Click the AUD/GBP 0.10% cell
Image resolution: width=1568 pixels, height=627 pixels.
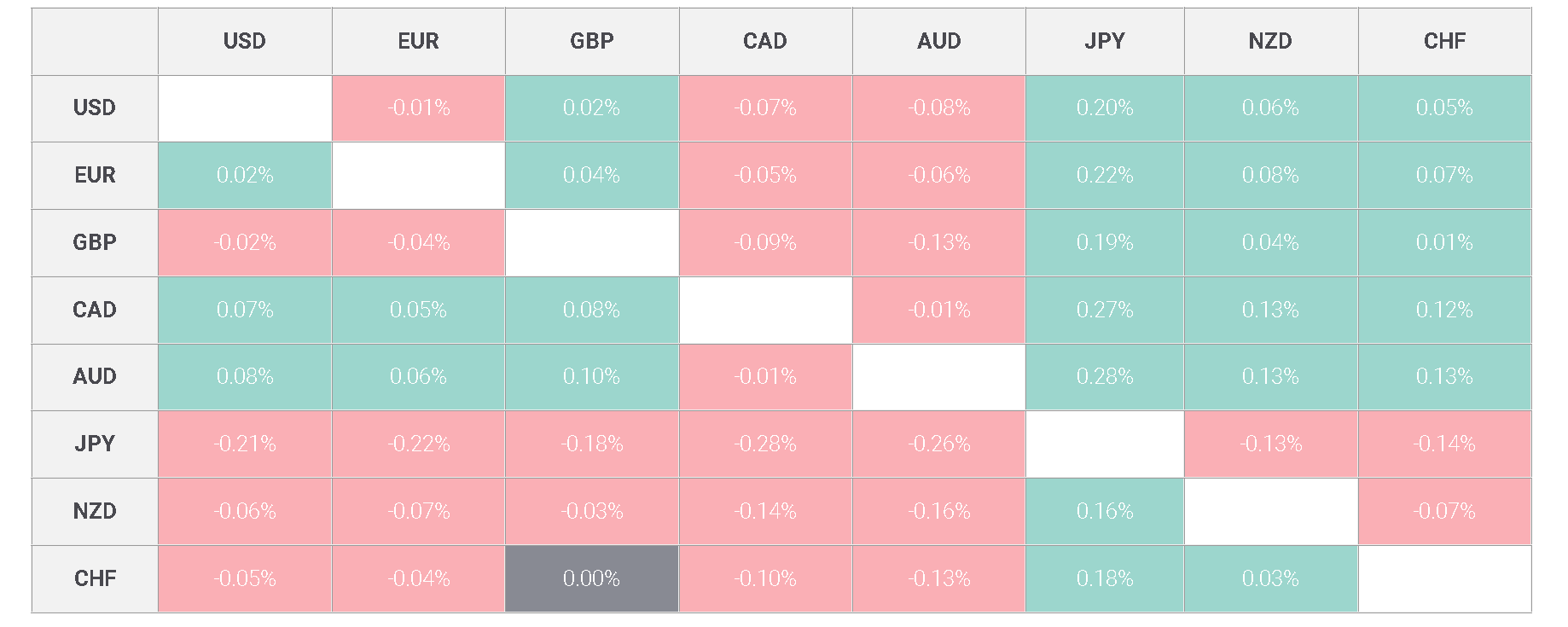pyautogui.click(x=591, y=377)
